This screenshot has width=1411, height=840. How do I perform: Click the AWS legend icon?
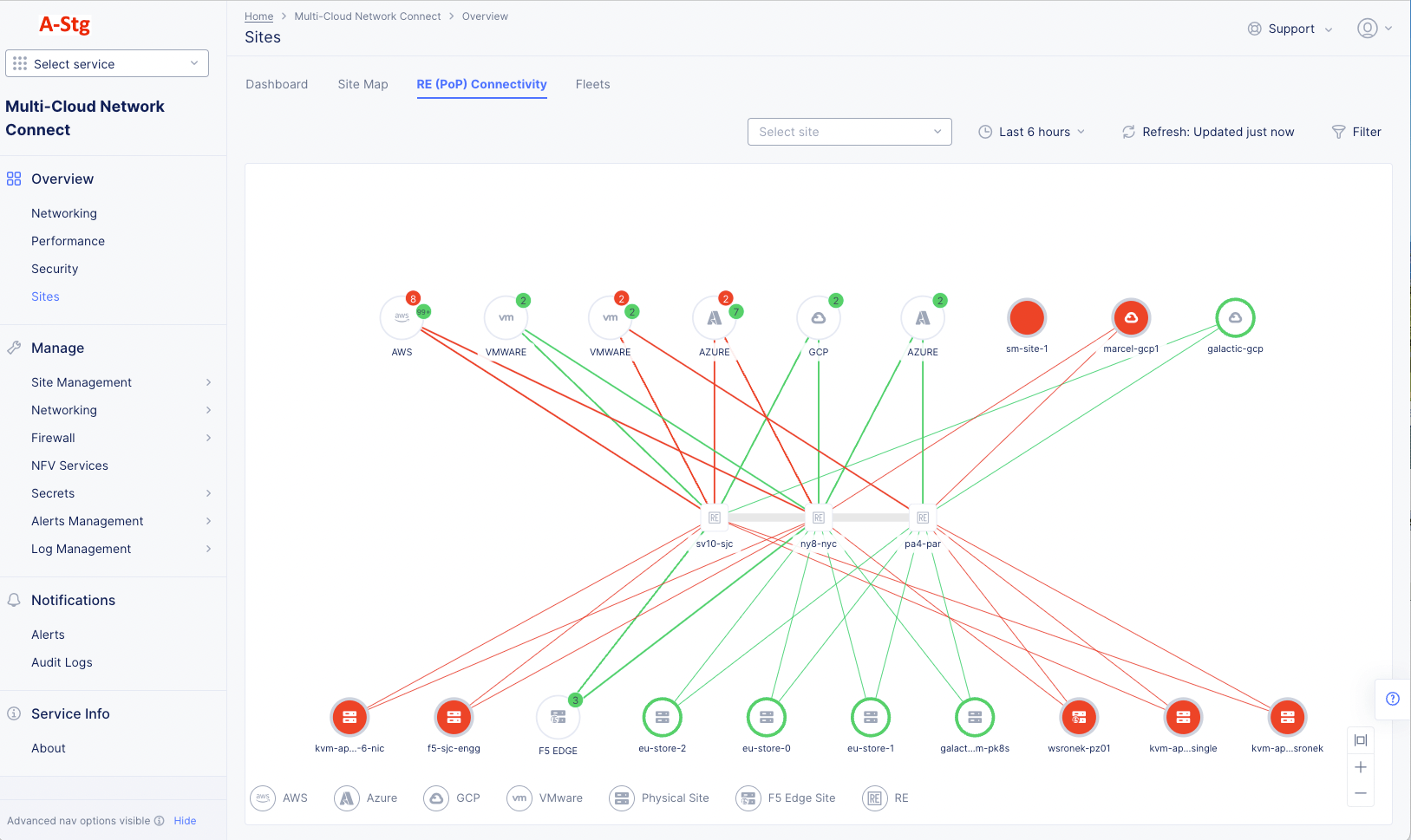(263, 798)
